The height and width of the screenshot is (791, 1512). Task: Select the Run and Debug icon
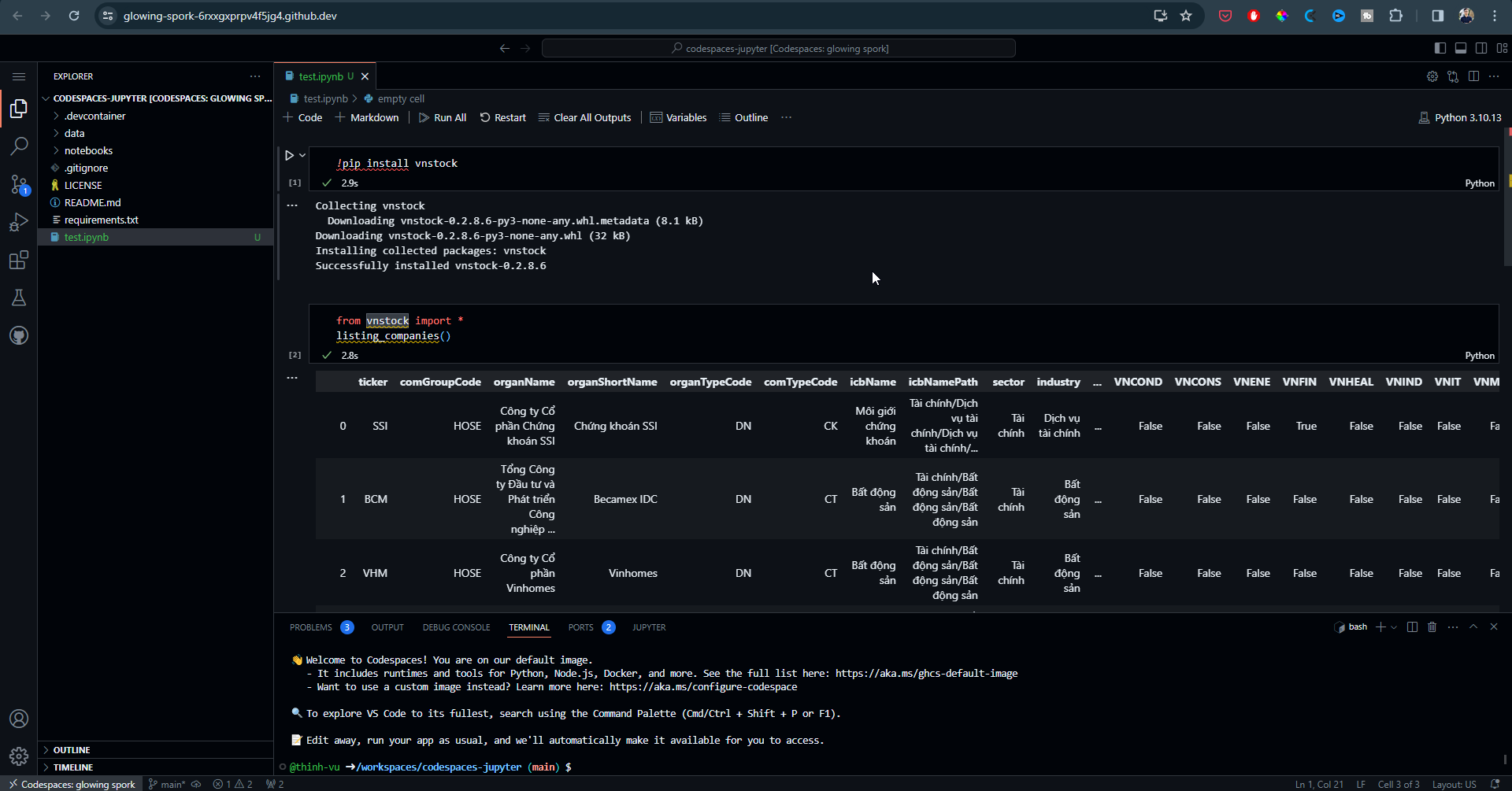(19, 222)
